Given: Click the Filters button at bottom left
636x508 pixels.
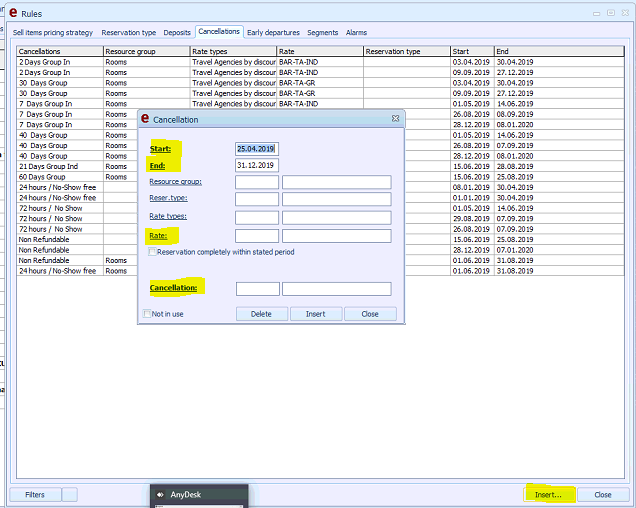Looking at the screenshot, I should pos(35,494).
